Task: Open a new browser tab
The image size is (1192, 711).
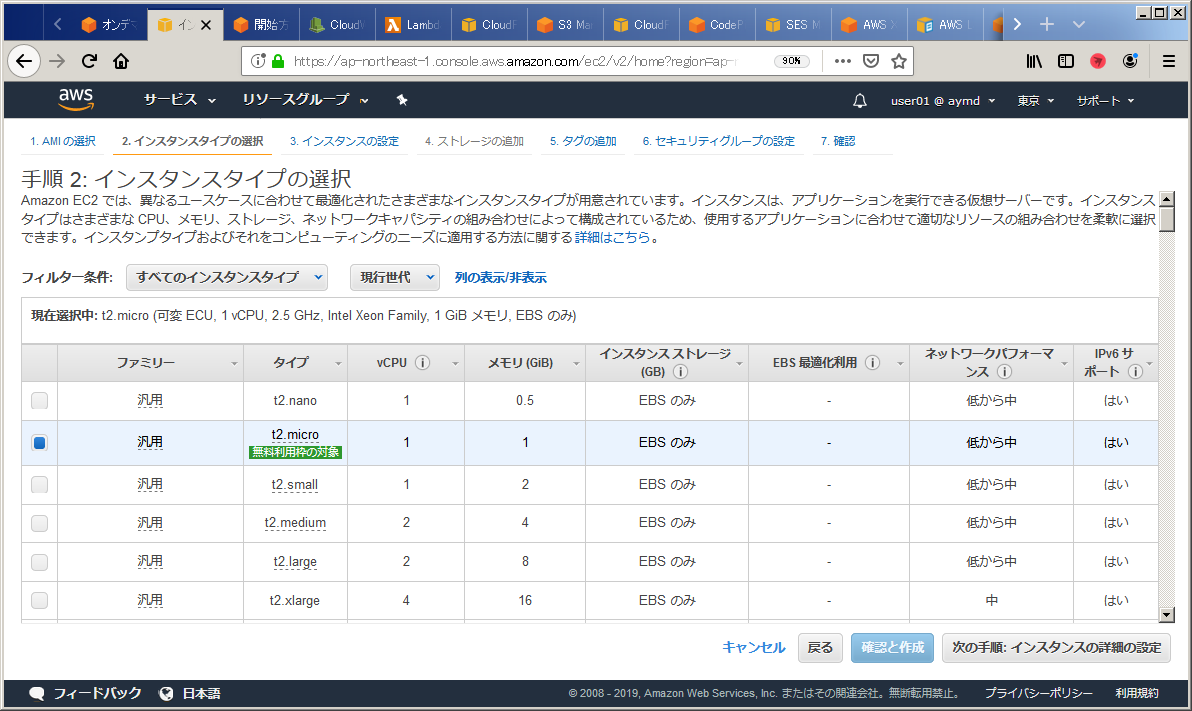Action: [x=1047, y=24]
